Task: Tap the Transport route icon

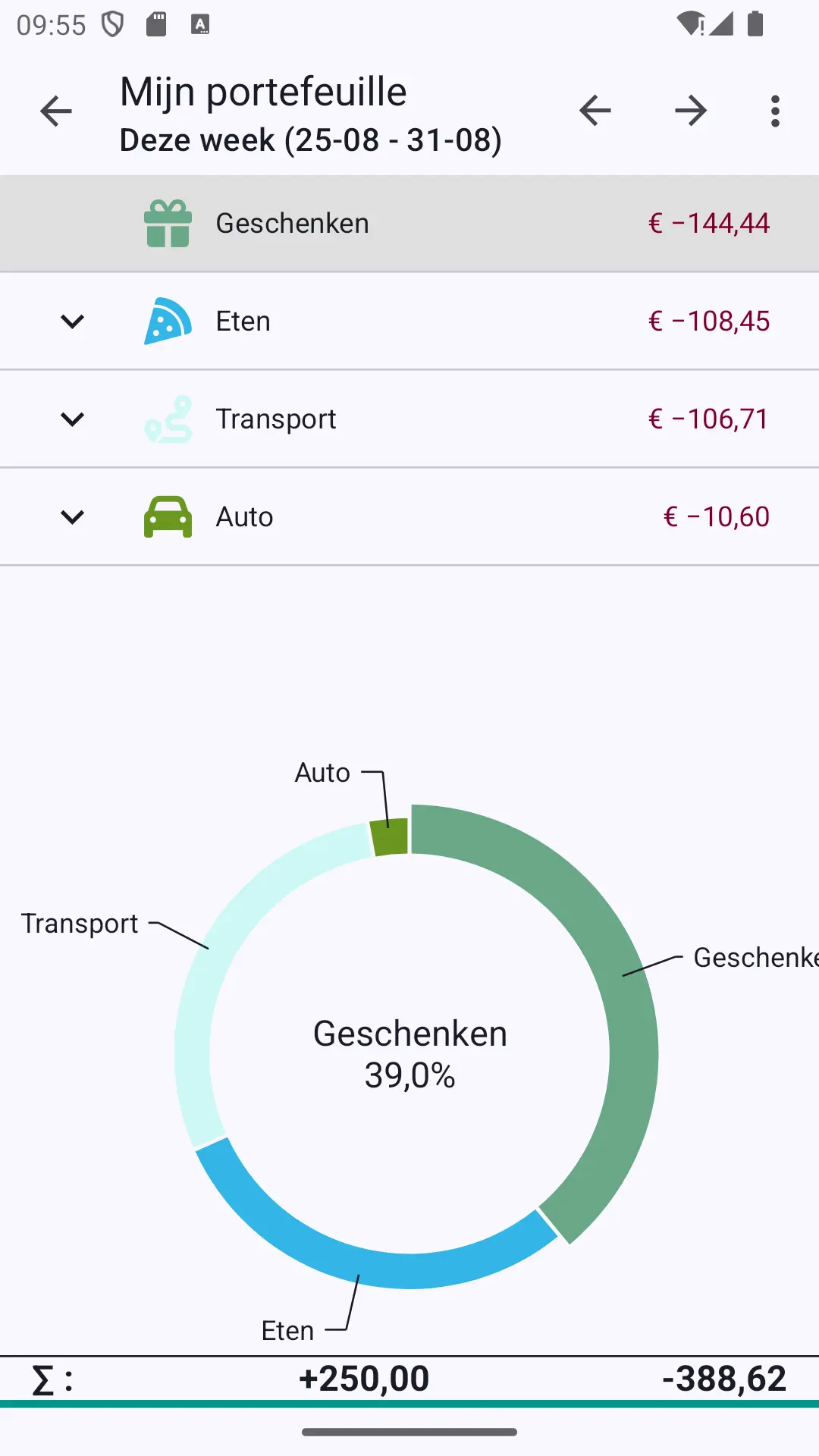Action: (168, 419)
